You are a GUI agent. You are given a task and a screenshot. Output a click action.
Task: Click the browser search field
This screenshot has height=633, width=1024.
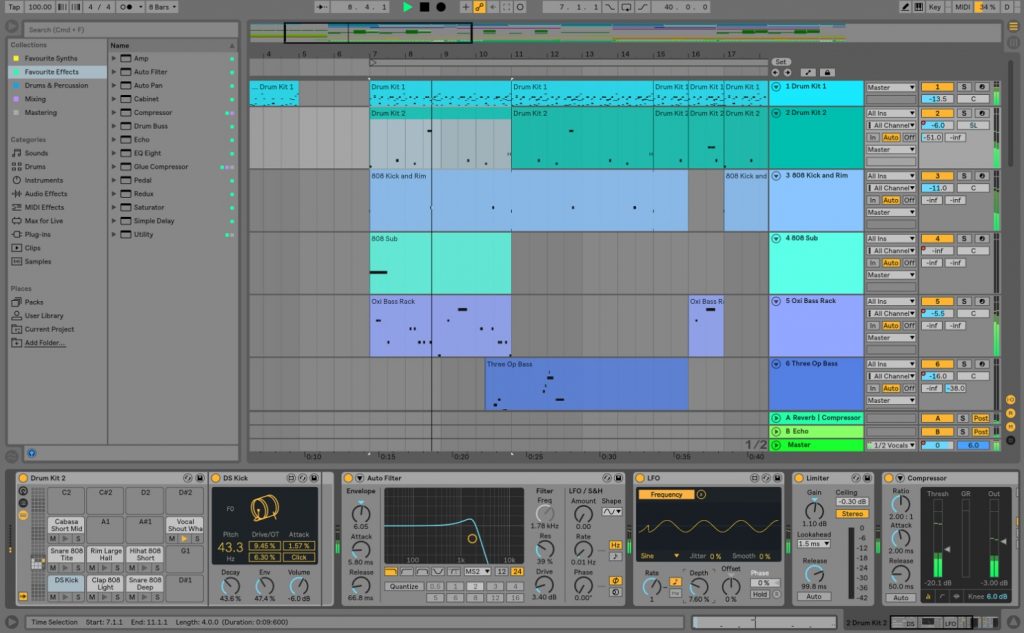(120, 30)
